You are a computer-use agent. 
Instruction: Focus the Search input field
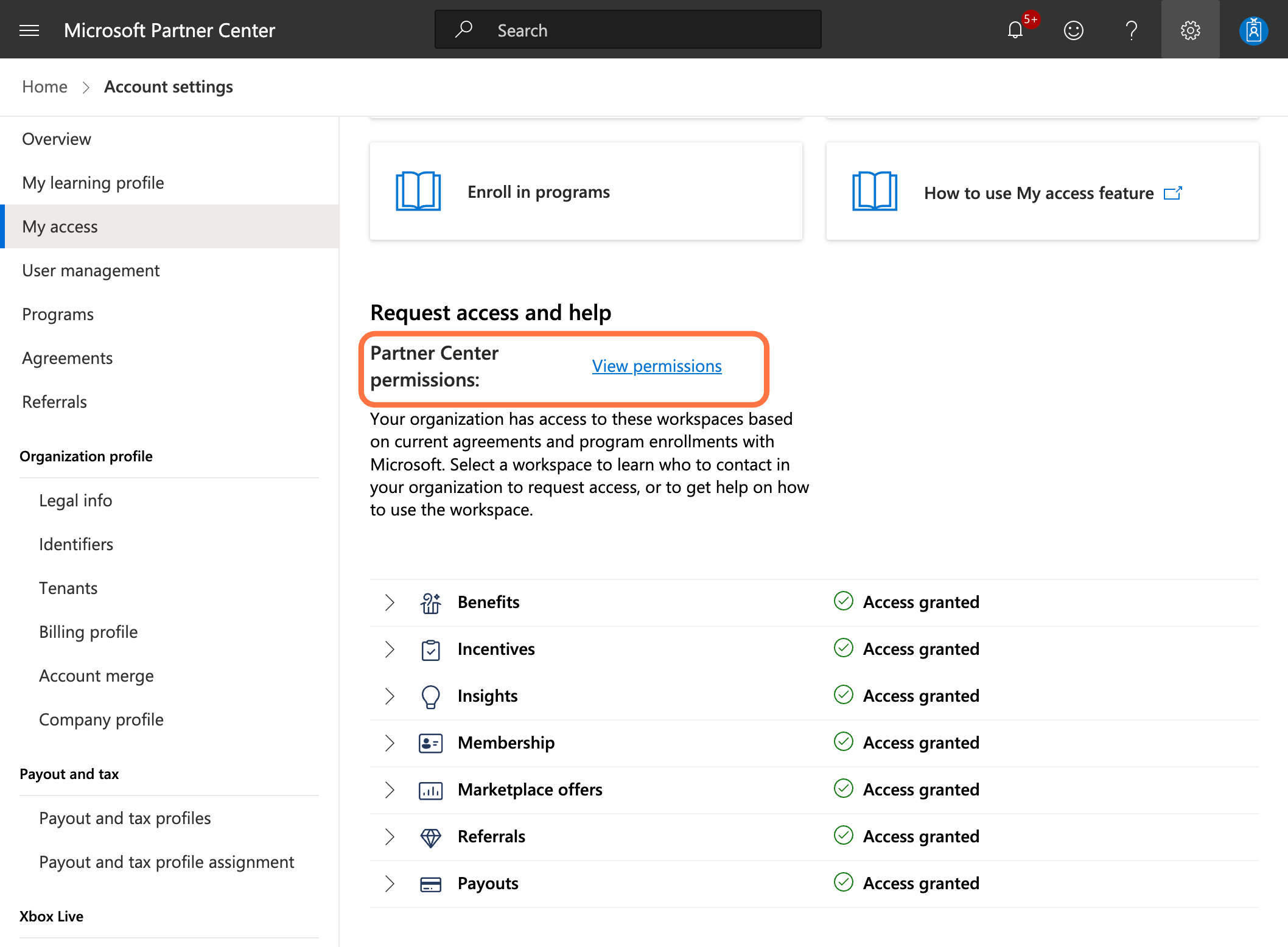point(628,29)
